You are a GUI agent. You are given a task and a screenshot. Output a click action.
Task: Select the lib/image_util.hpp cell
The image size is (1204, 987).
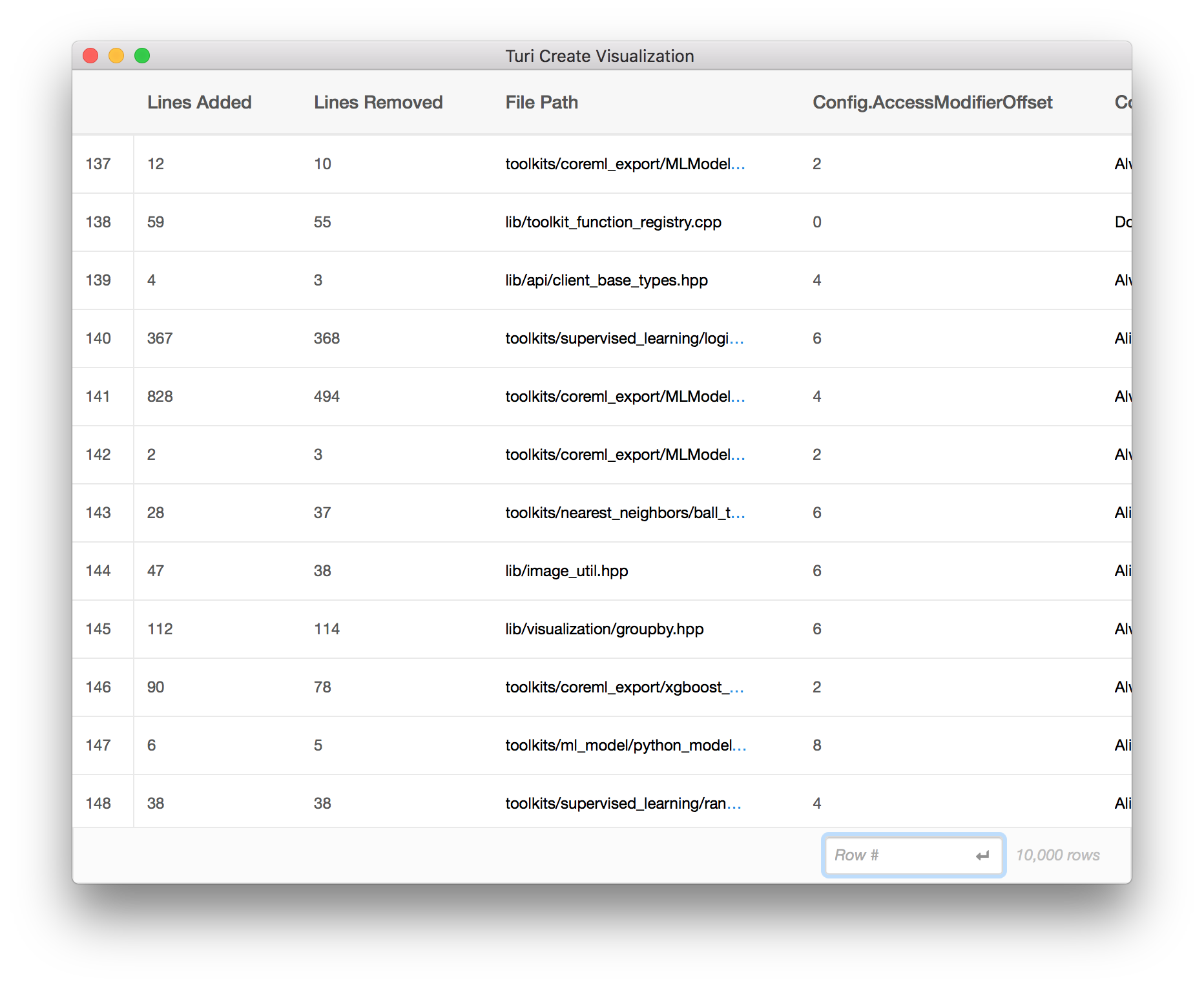[x=566, y=571]
